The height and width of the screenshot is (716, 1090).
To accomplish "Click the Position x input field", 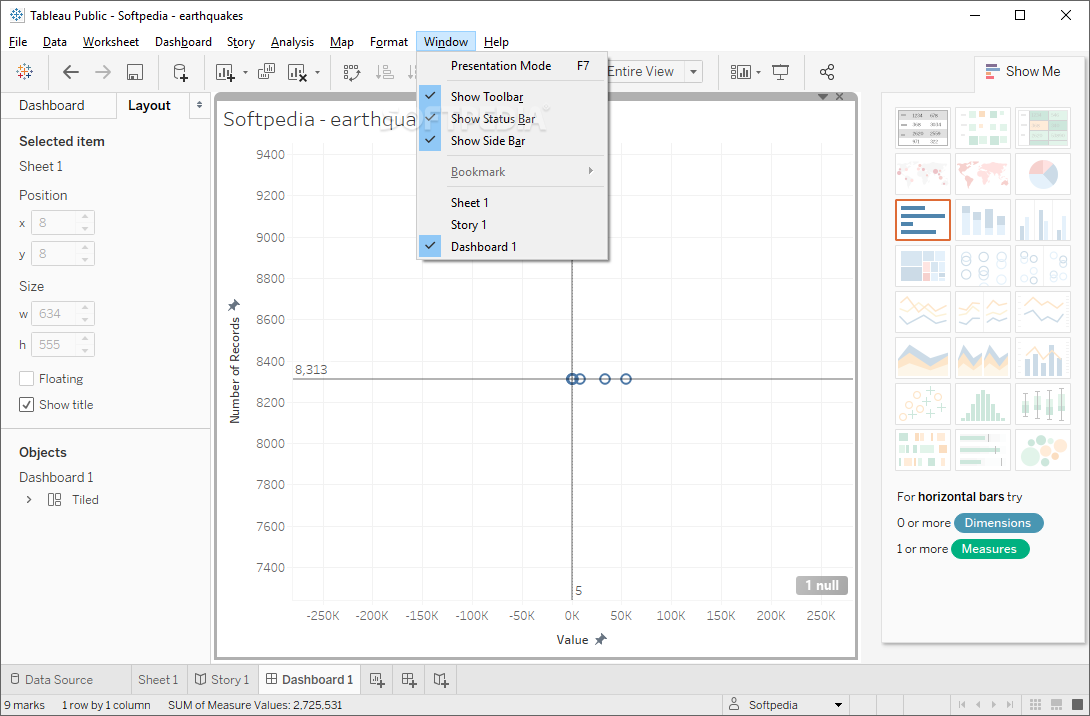I will point(54,223).
